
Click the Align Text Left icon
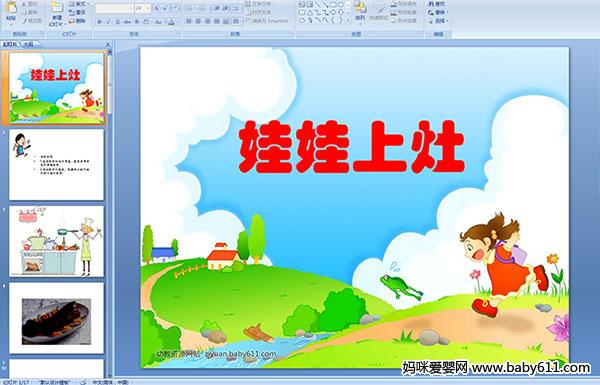point(189,21)
